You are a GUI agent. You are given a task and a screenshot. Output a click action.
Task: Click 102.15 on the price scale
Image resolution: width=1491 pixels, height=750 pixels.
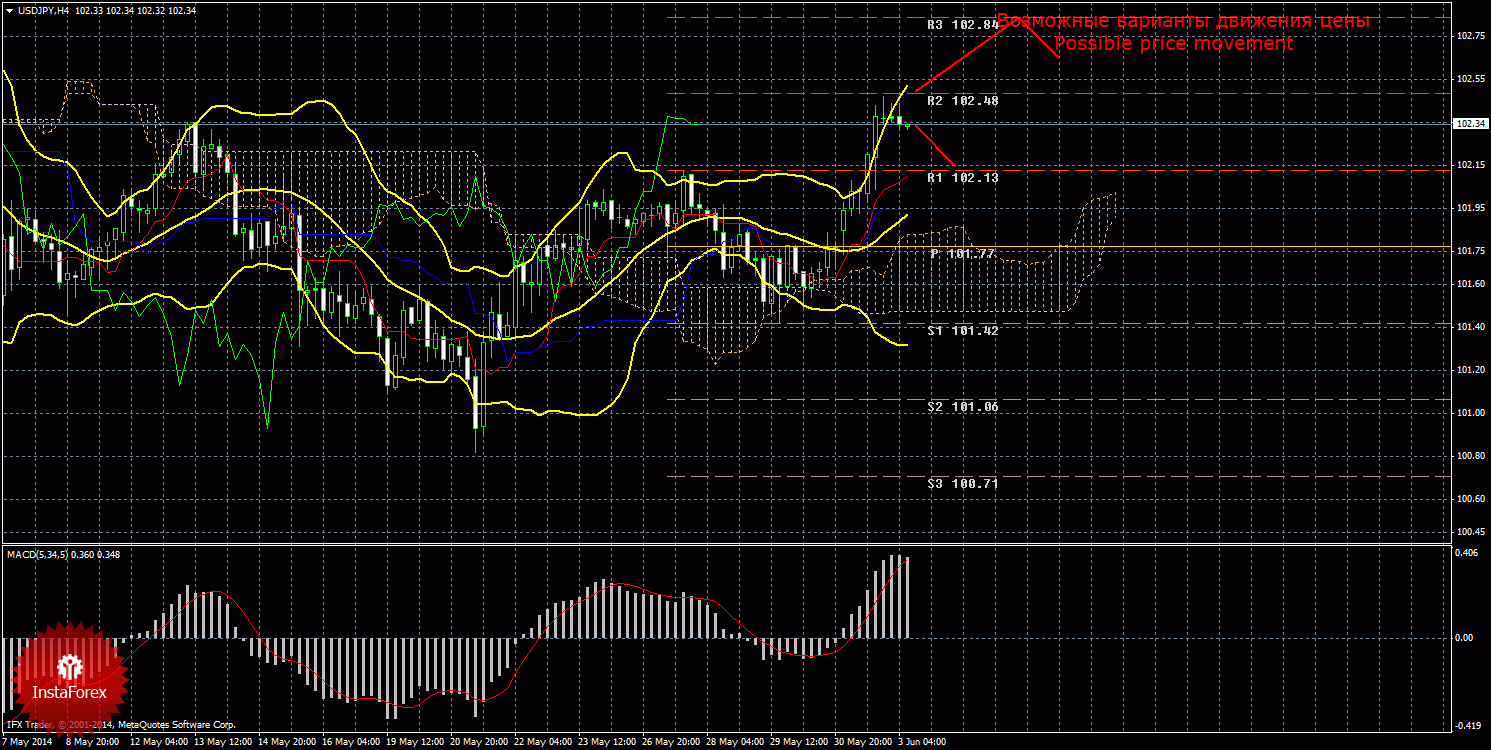click(x=1470, y=164)
